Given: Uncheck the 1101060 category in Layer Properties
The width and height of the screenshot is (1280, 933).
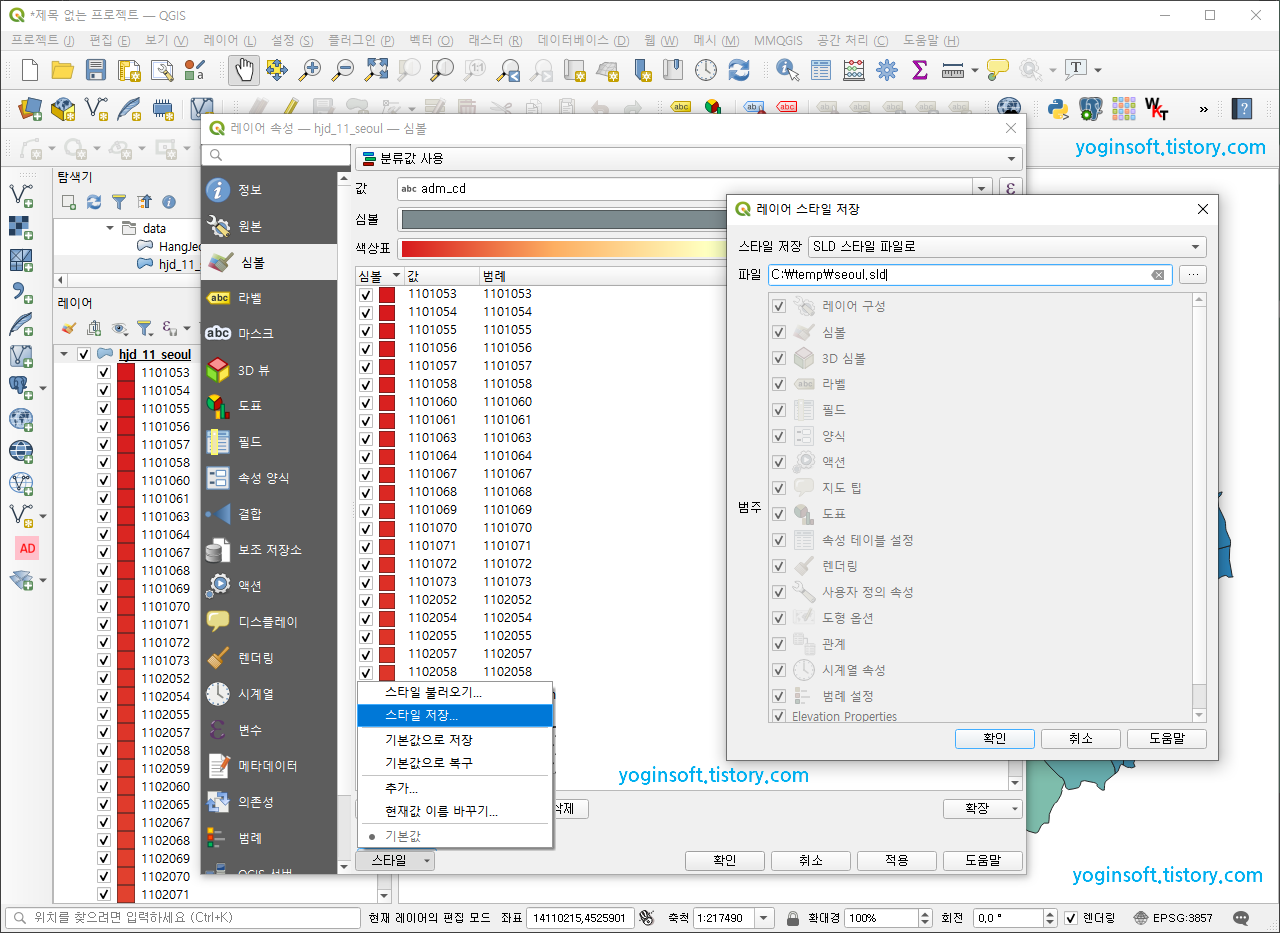Looking at the screenshot, I should point(366,402).
